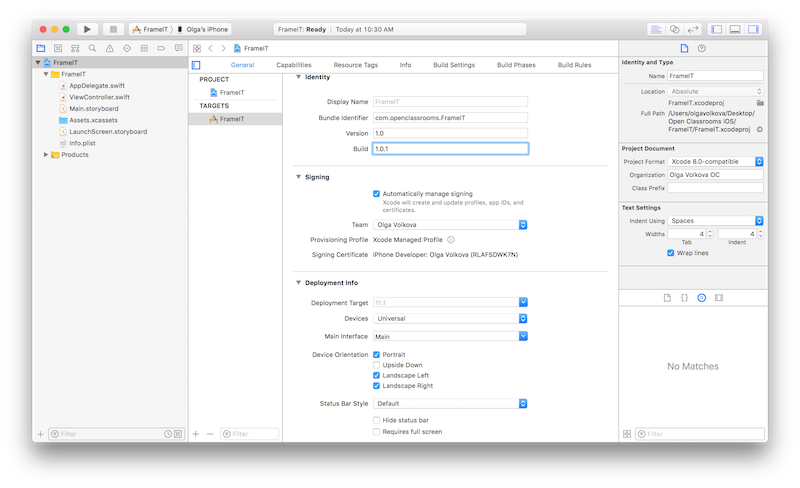Toggle Automatically manage signing checkbox

[x=376, y=194]
